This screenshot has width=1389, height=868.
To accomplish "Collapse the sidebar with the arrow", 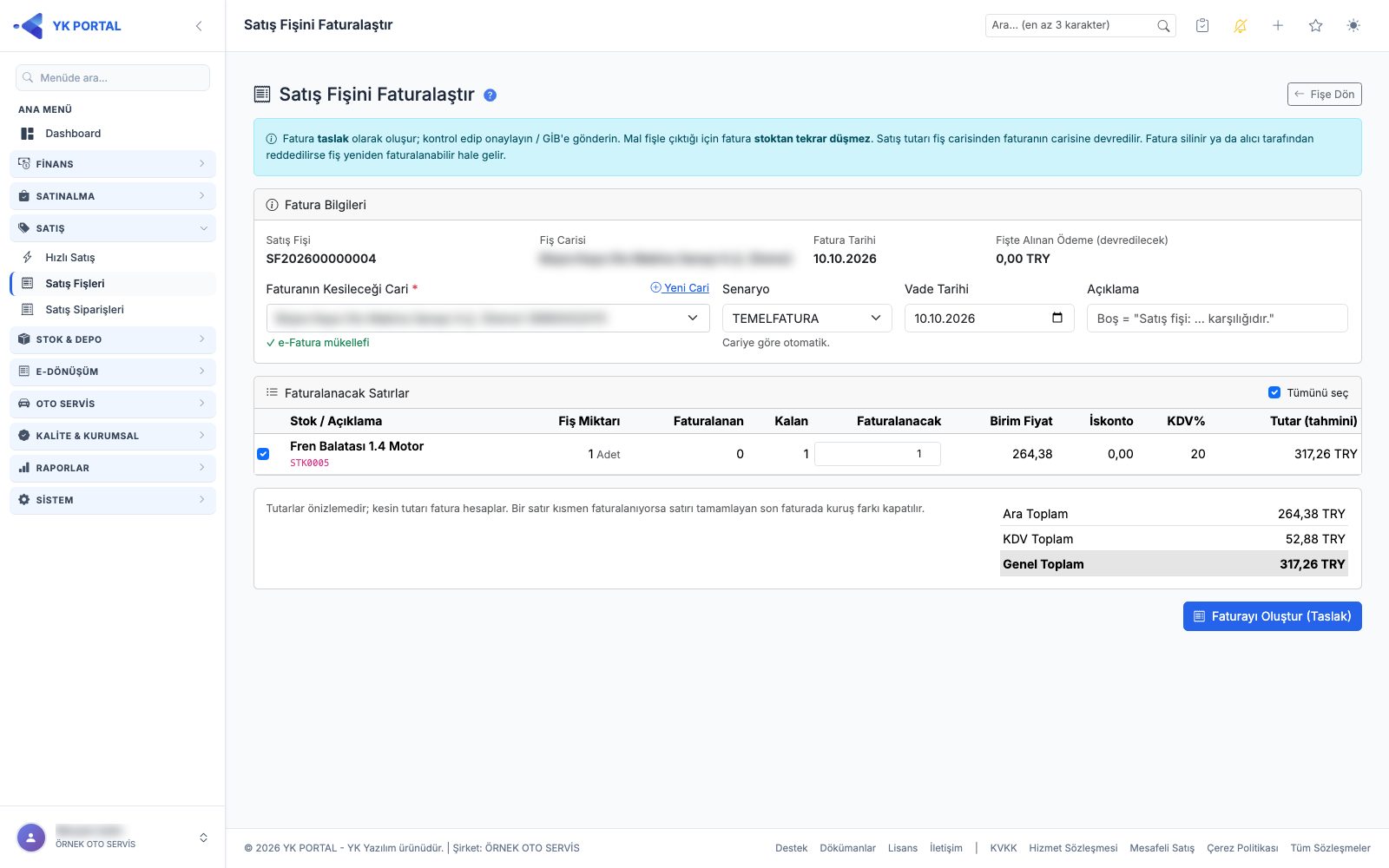I will tap(199, 26).
